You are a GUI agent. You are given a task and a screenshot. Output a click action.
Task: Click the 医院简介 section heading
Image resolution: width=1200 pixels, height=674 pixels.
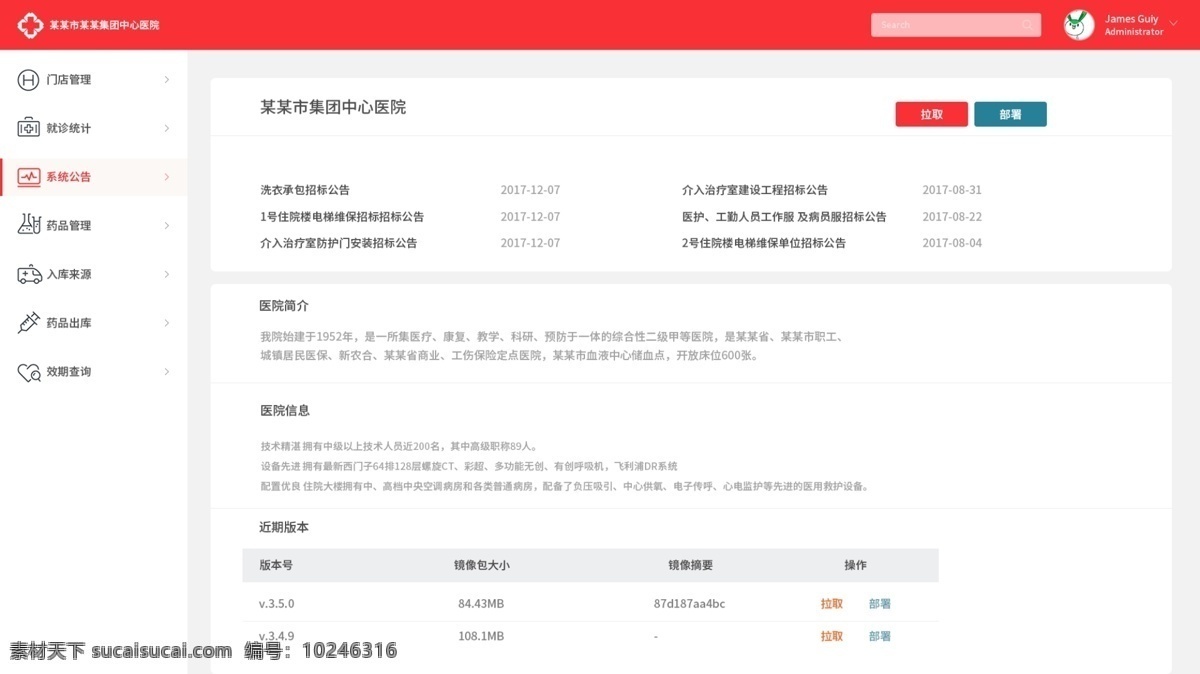[x=284, y=306]
